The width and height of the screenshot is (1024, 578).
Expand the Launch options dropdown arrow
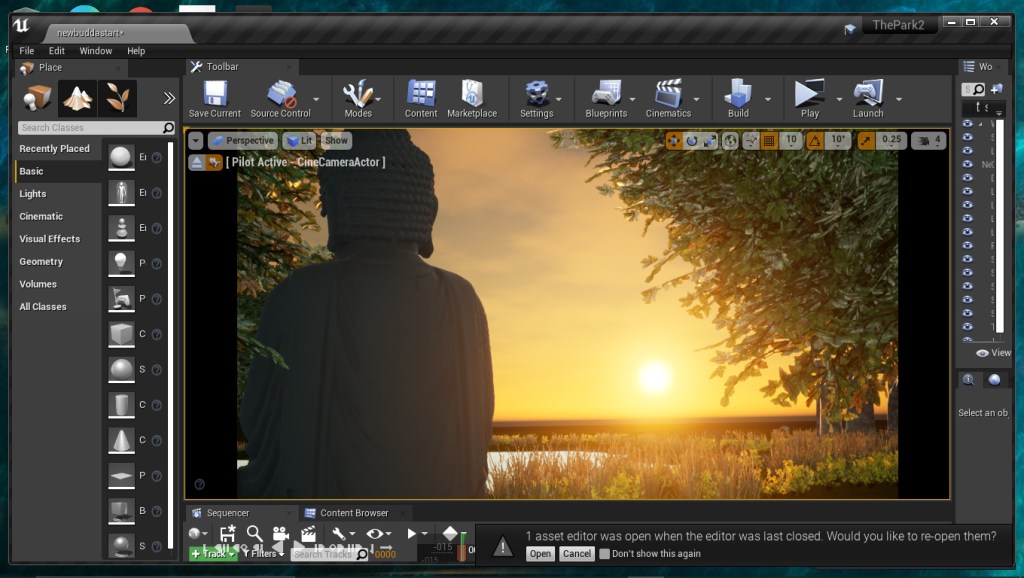click(899, 100)
